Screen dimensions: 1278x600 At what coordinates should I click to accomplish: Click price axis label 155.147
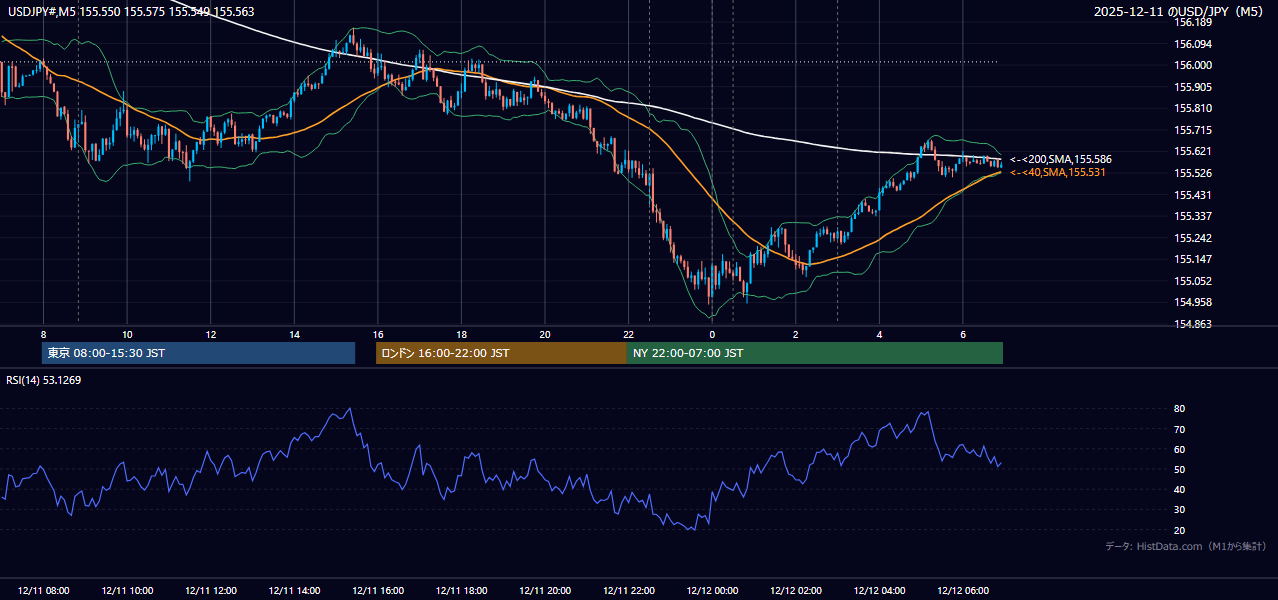coord(1193,259)
